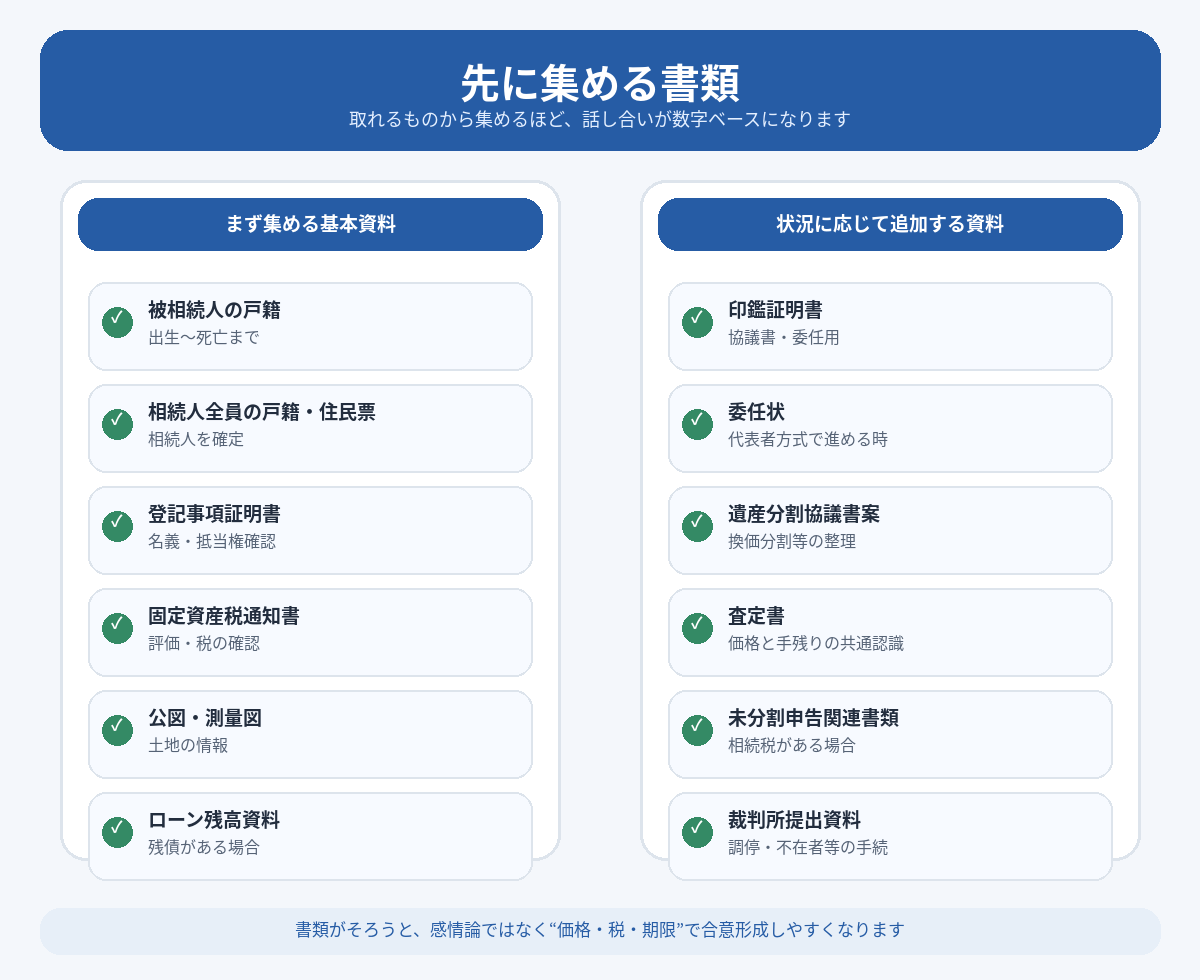This screenshot has height=980, width=1200.
Task: Click the green check next to 登記事項証明書
Action: point(117,526)
